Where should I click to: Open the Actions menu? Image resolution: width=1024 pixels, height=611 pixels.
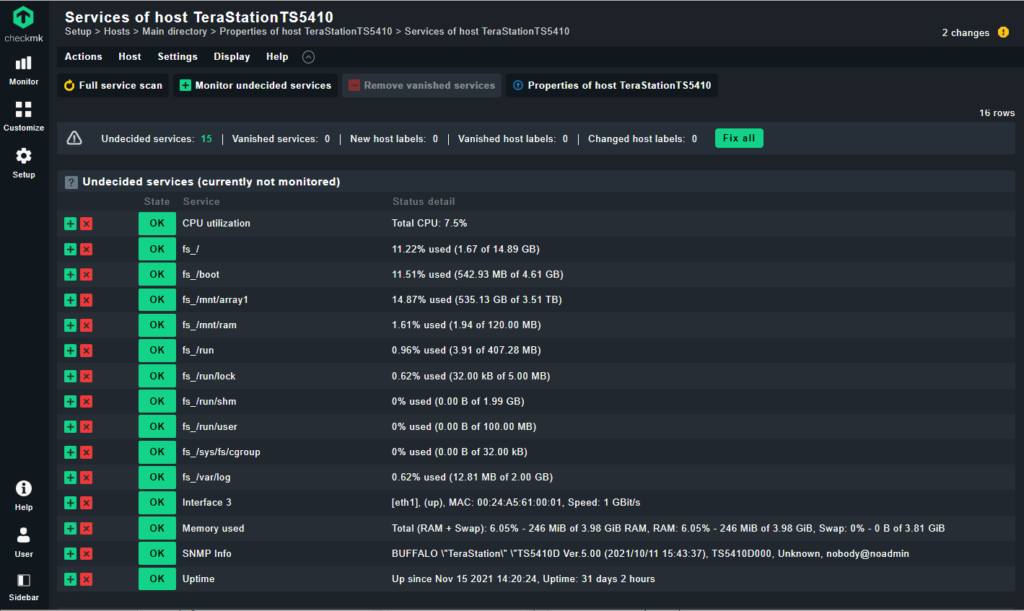click(83, 57)
